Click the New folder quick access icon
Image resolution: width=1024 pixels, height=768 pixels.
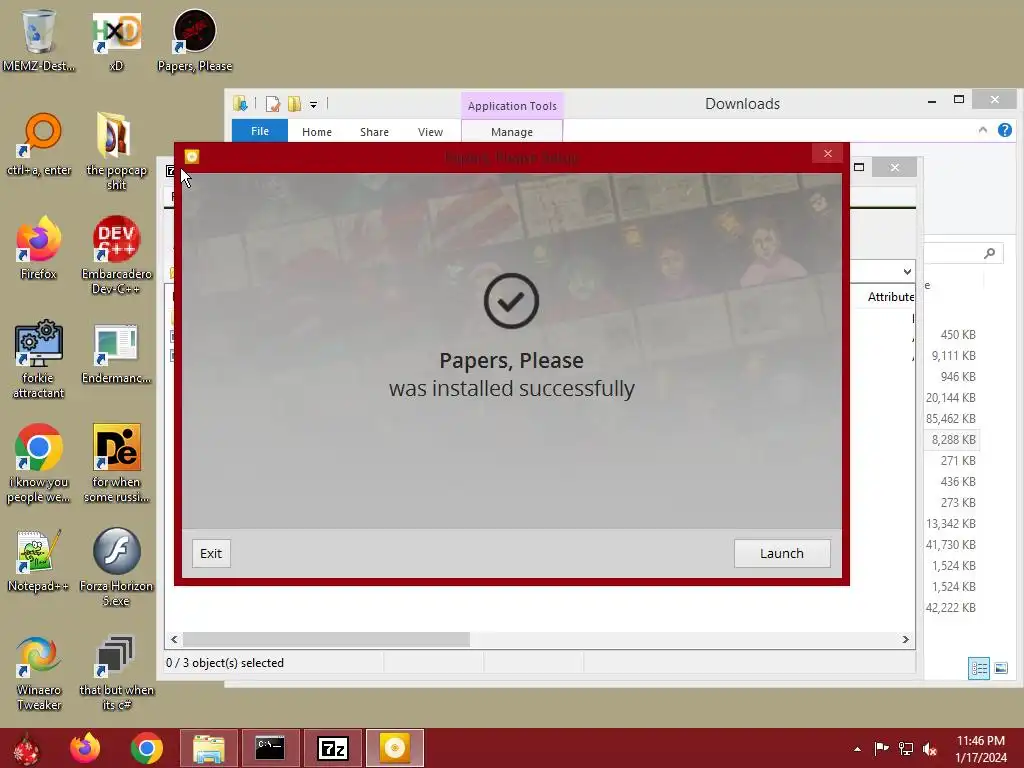pyautogui.click(x=295, y=104)
